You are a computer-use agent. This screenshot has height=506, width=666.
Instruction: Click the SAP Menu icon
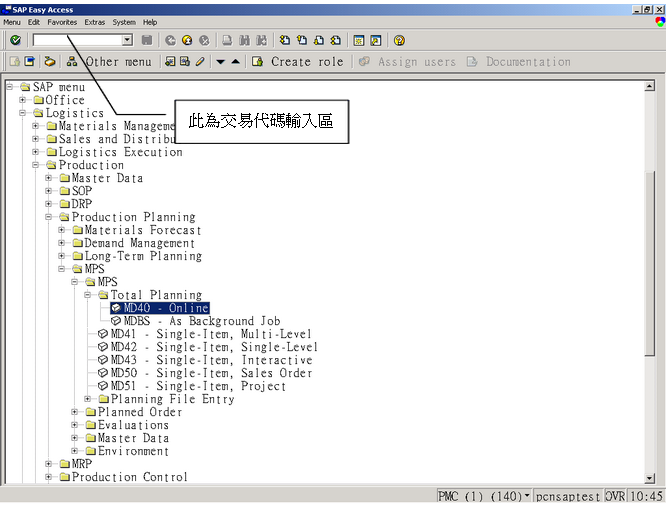pos(30,62)
